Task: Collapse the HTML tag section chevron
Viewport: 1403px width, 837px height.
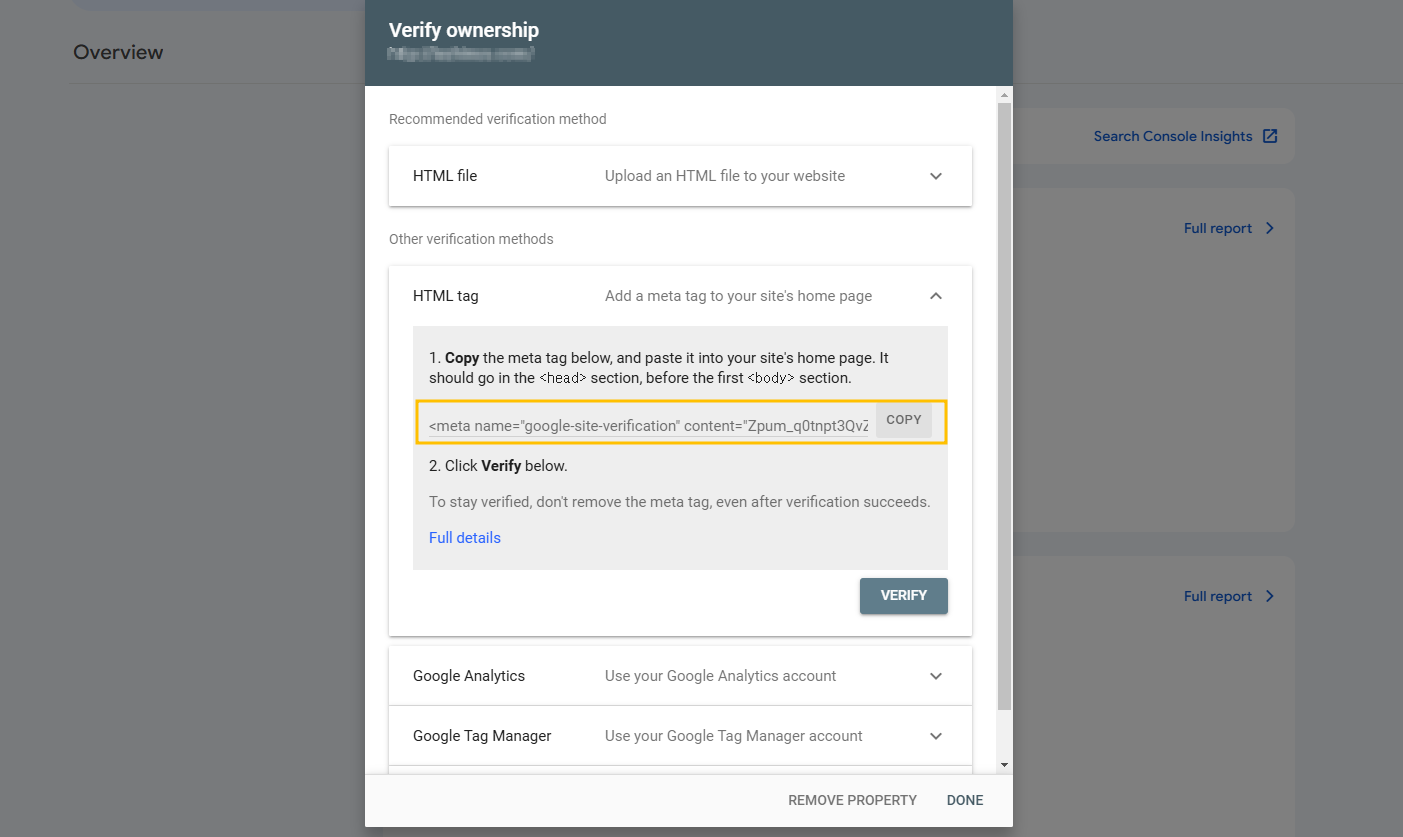Action: click(x=936, y=296)
